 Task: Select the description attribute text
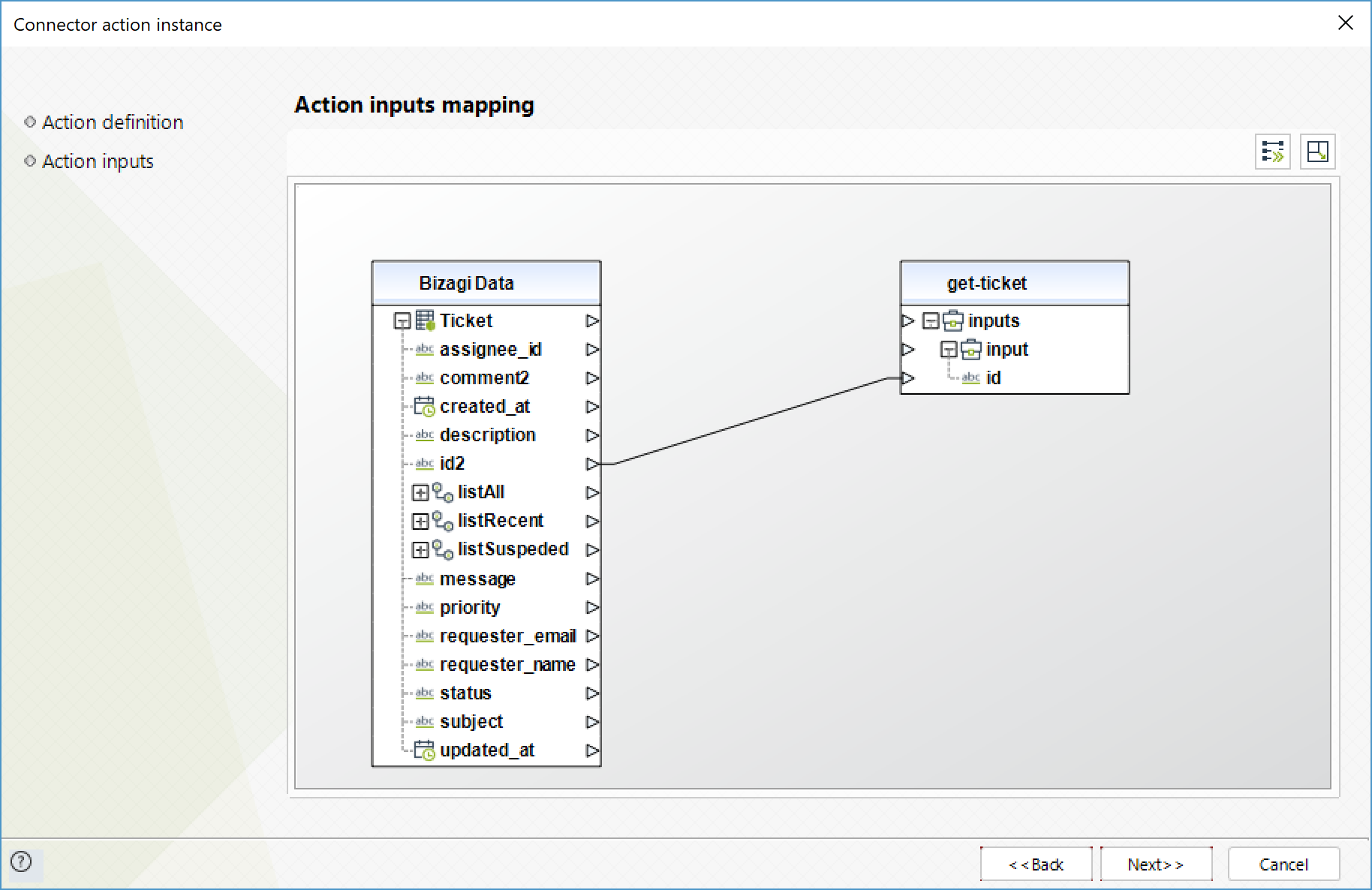(x=488, y=435)
